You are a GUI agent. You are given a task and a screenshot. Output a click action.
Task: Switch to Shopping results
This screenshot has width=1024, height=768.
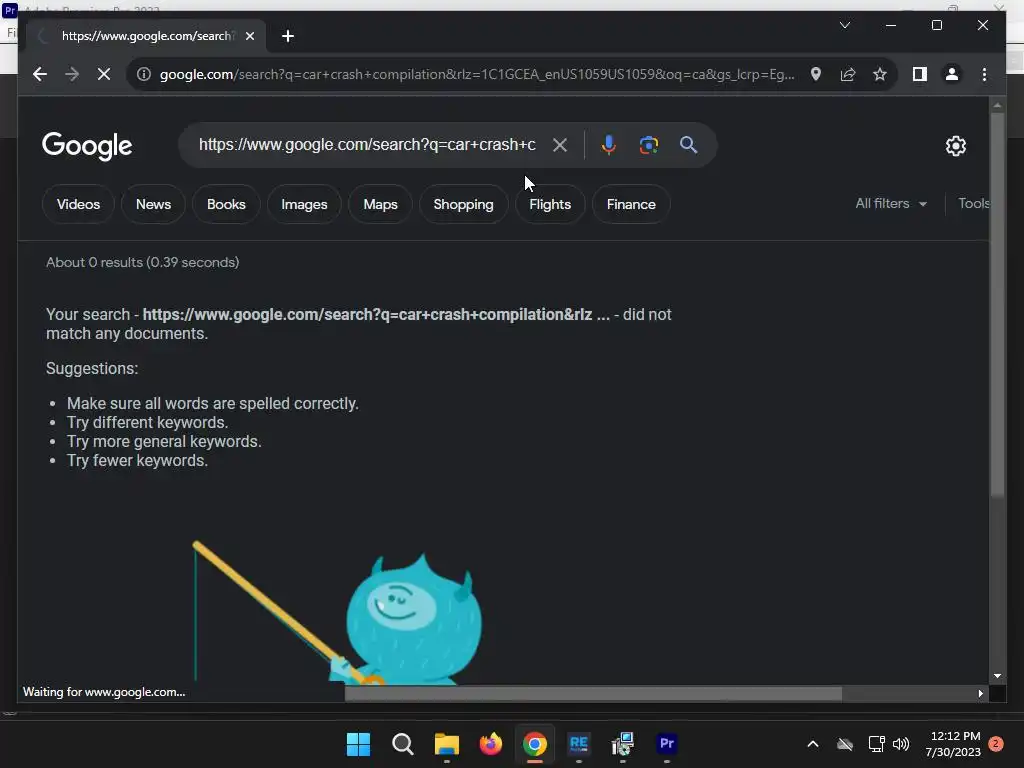pyautogui.click(x=464, y=204)
